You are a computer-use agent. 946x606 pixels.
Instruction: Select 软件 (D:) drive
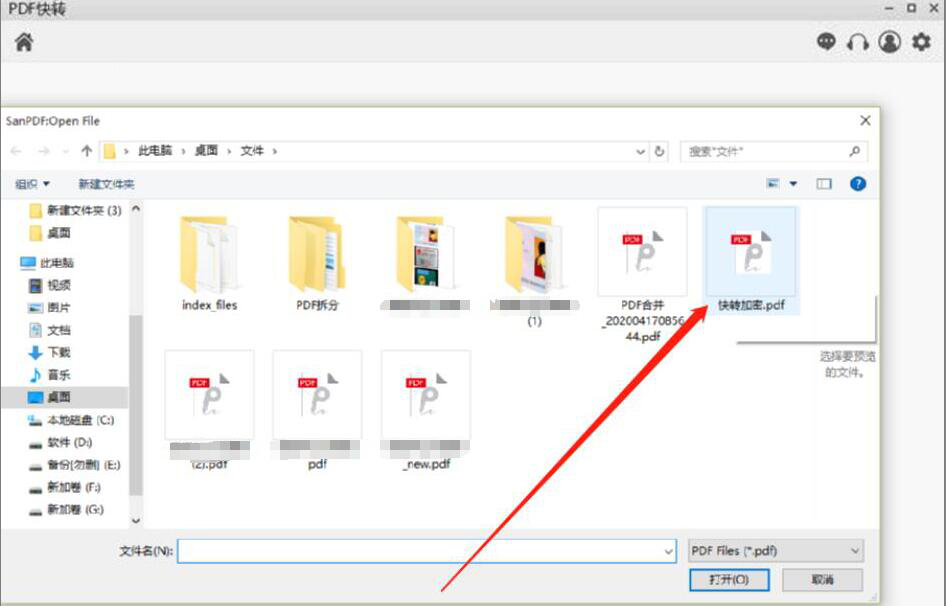pyautogui.click(x=61, y=442)
